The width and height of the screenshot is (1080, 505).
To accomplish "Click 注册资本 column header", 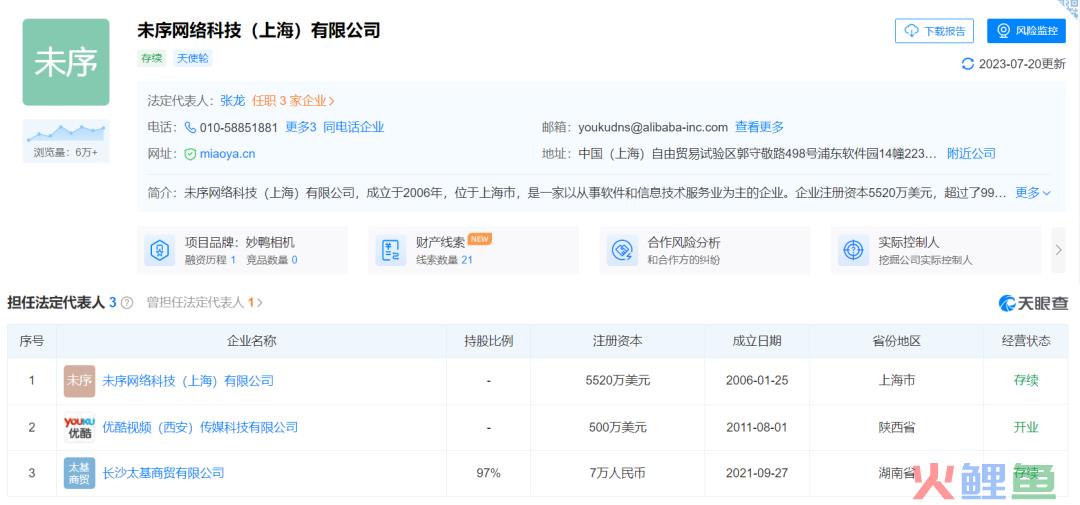I will [x=617, y=341].
